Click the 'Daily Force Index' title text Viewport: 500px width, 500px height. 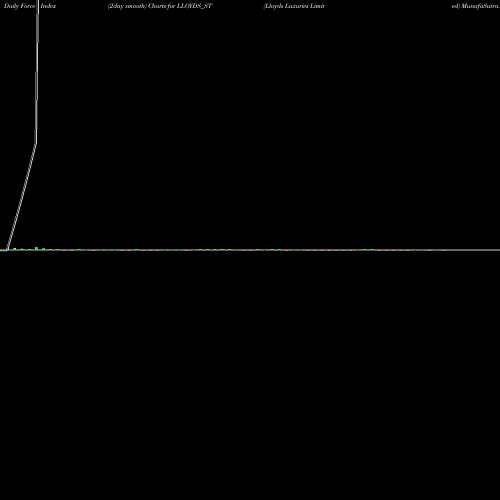click(x=30, y=6)
